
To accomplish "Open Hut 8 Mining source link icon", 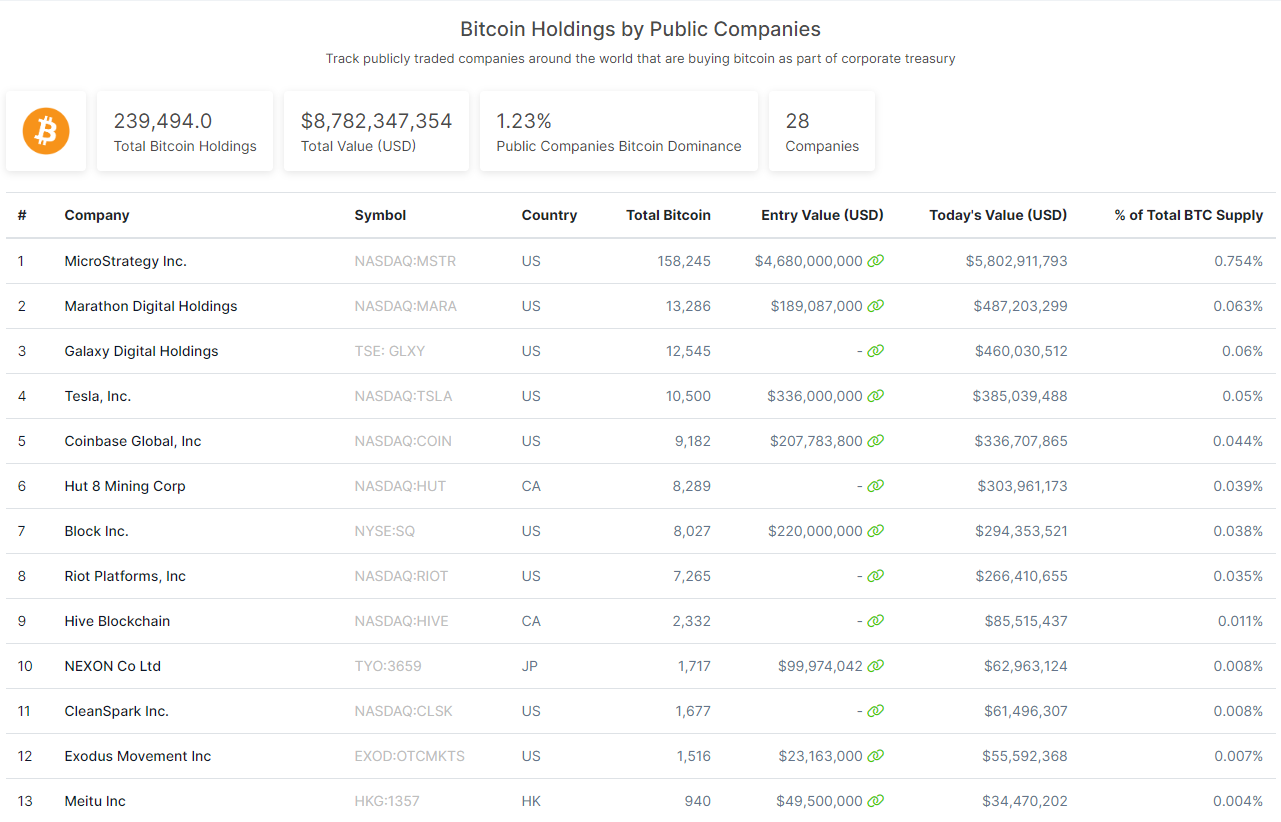I will pyautogui.click(x=875, y=486).
